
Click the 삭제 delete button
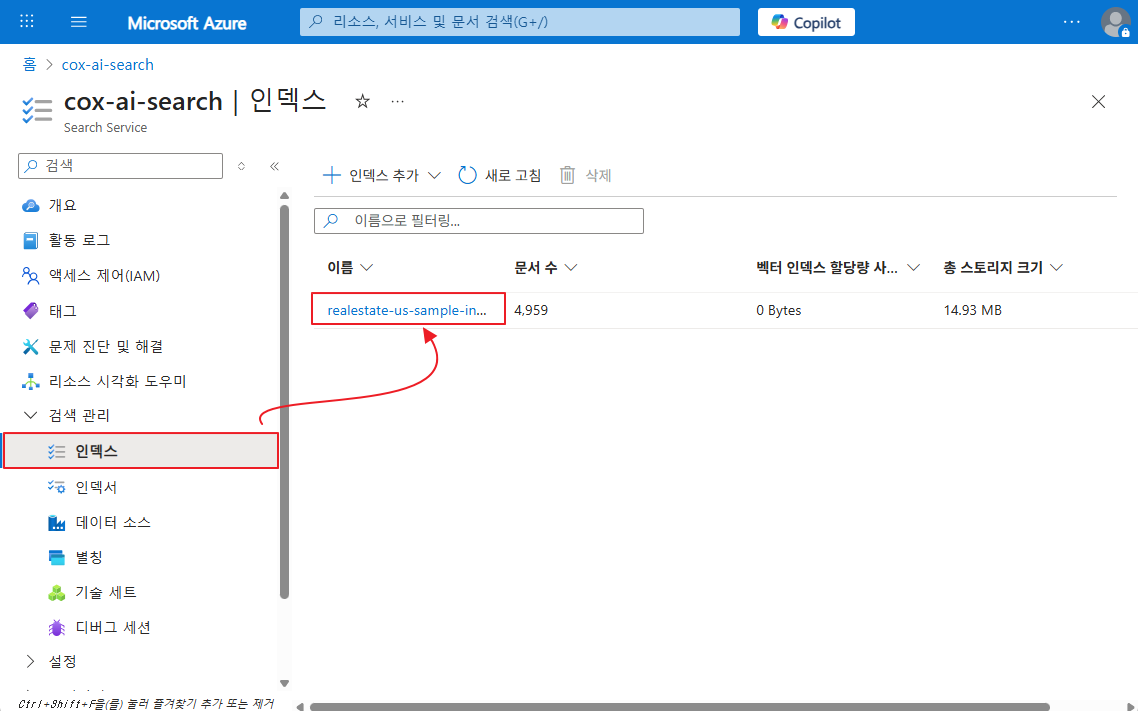586,175
